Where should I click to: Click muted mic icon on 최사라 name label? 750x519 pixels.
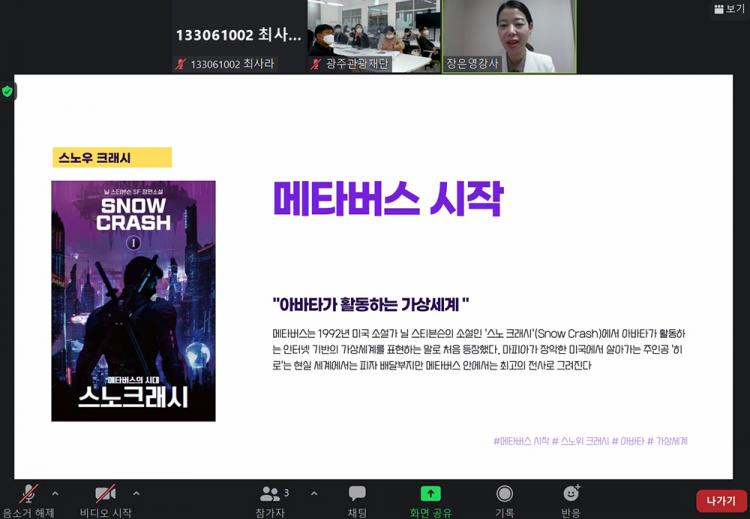point(181,64)
